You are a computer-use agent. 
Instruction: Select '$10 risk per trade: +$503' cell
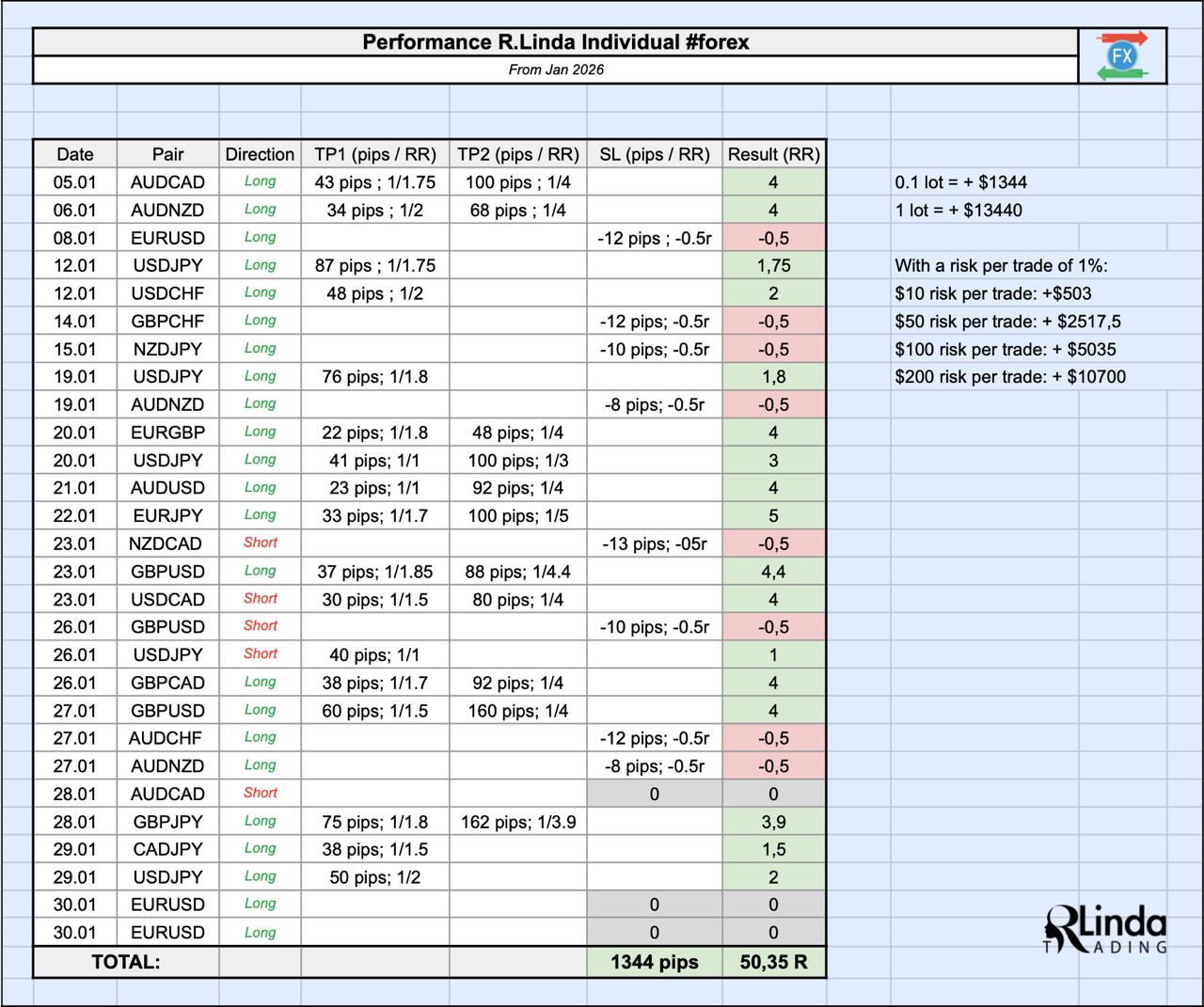point(993,293)
